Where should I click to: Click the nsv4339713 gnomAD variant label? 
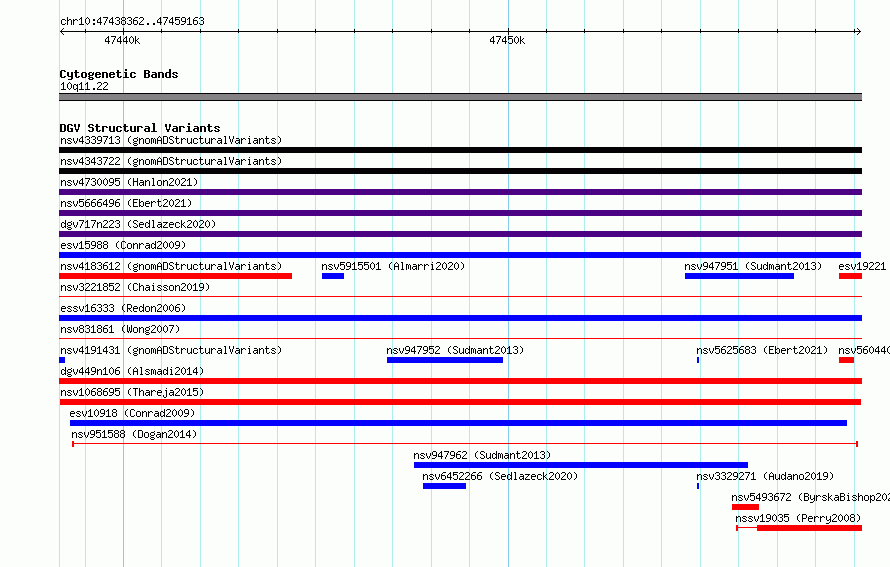171,140
